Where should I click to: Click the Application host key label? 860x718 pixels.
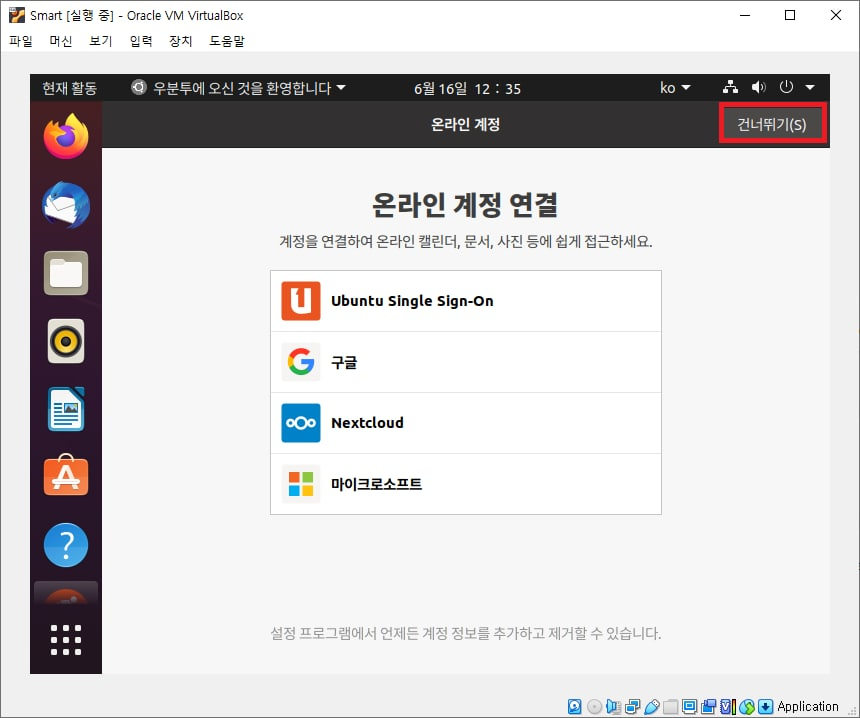coord(807,706)
